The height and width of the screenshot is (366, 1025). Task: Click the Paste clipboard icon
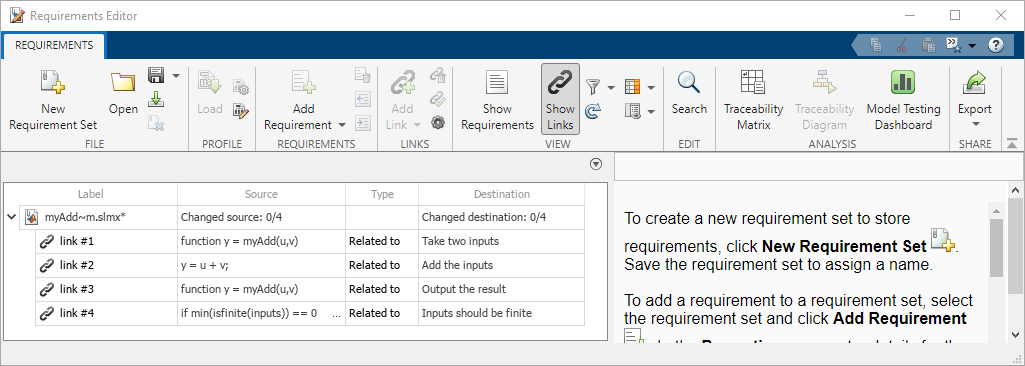(x=928, y=45)
